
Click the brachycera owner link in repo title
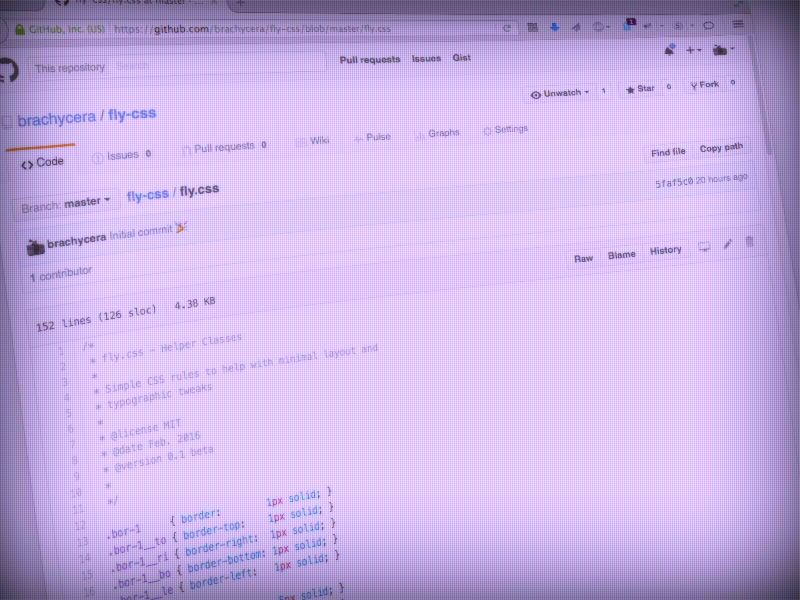click(56, 118)
